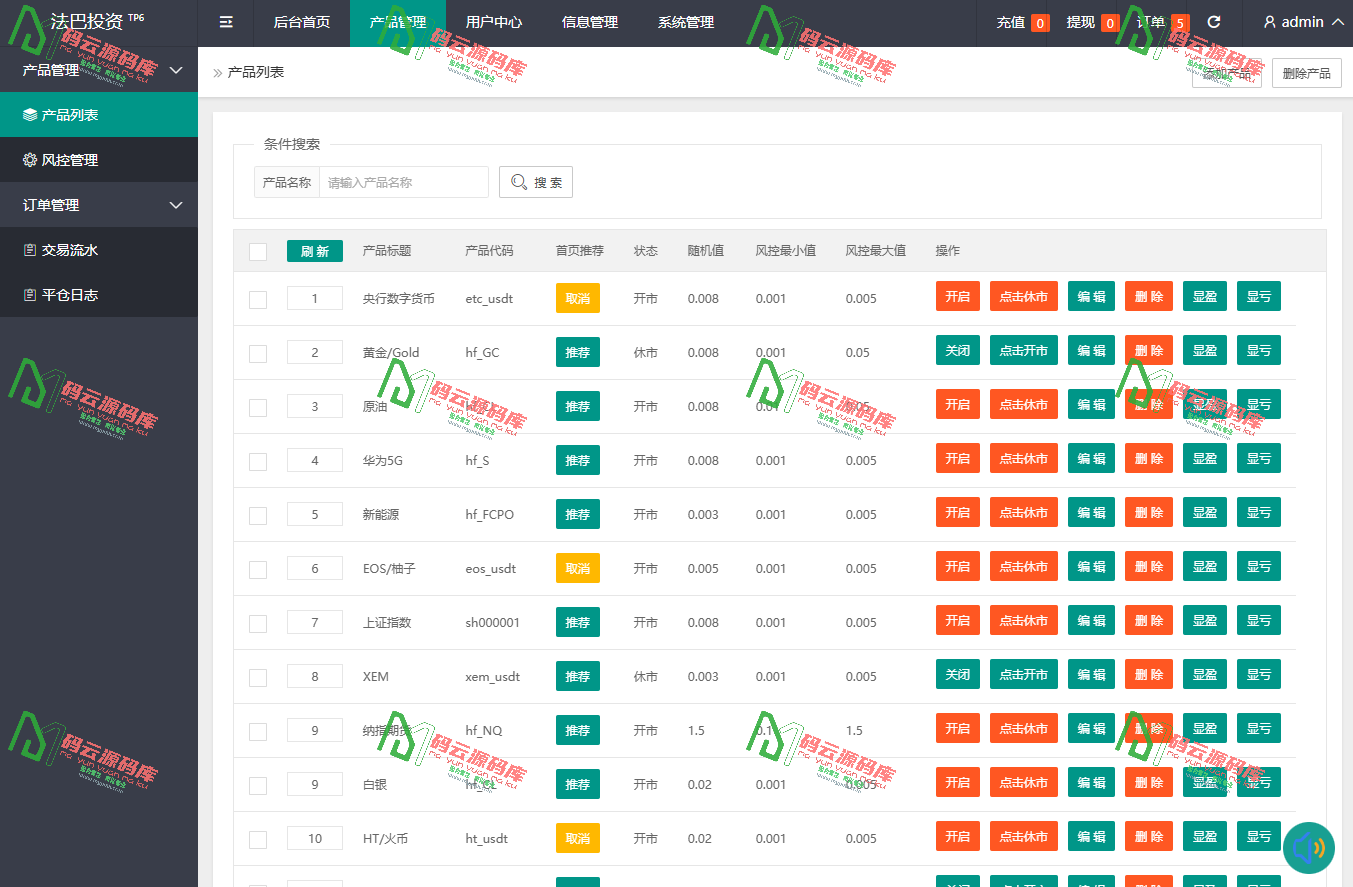
Task: Click the magnifier icon in 搜索 button
Action: (518, 181)
